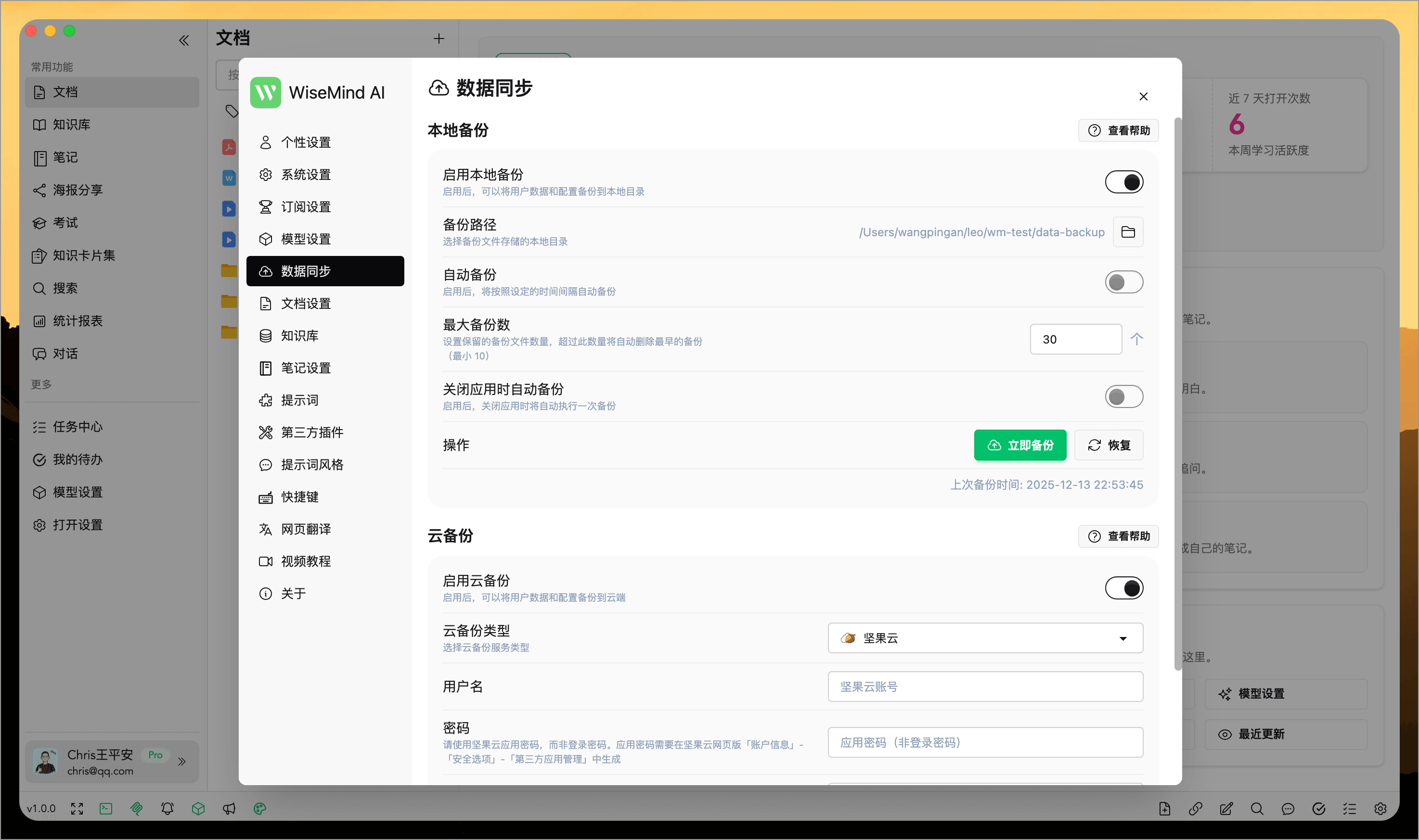Click 查看帮助 next to 本地备份

pos(1118,130)
